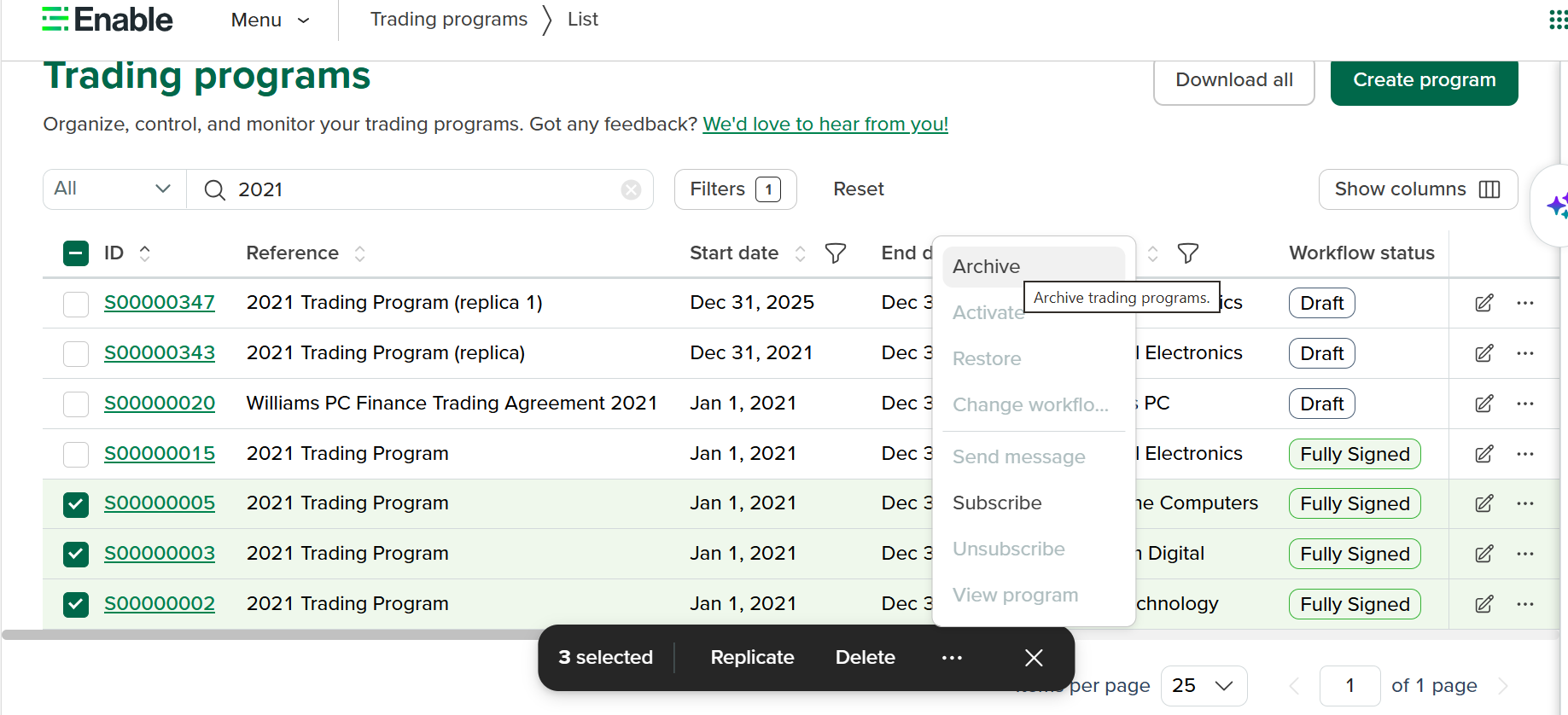Open the Show columns selector
The width and height of the screenshot is (1568, 715).
[1418, 189]
